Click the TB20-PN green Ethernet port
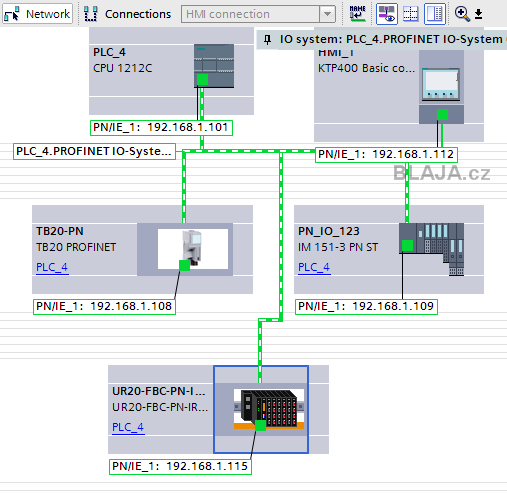Viewport: 507px width, 493px height. pyautogui.click(x=185, y=266)
